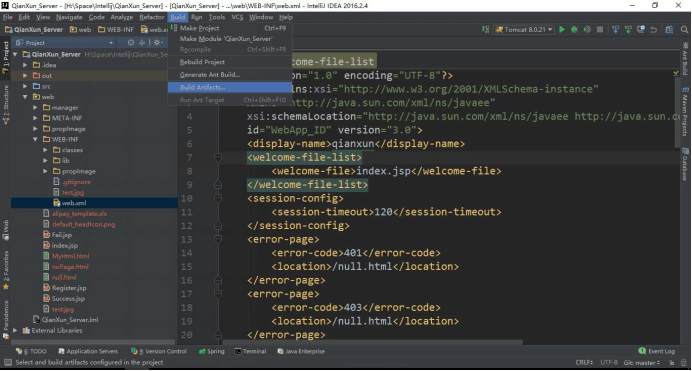Click the stop square icon in toolbar

(x=600, y=30)
